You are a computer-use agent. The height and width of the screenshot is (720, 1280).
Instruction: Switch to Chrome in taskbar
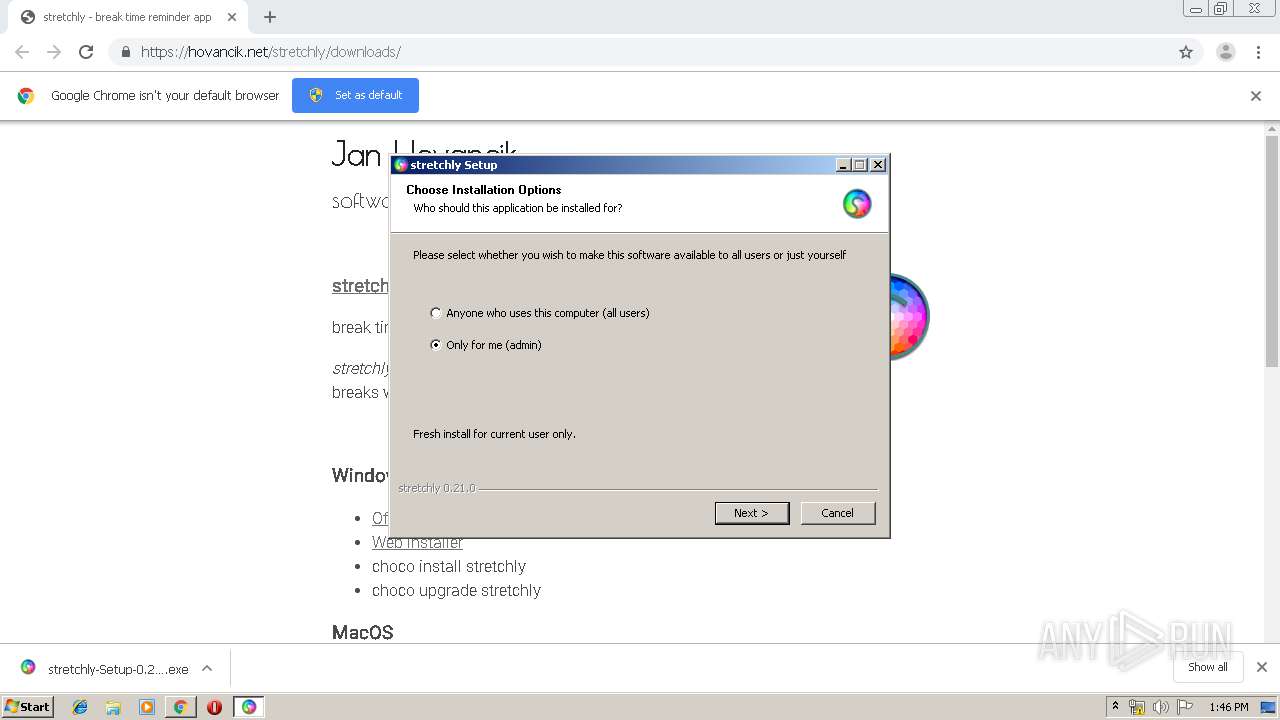point(180,707)
